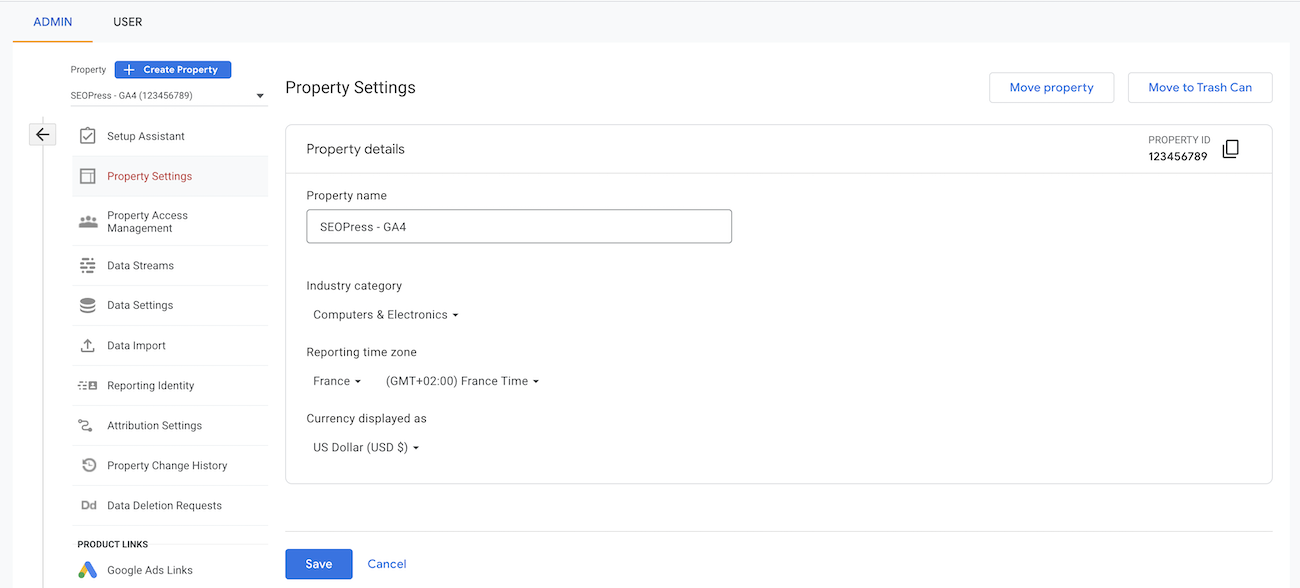
Task: Click Move to Trash Can button
Action: pyautogui.click(x=1200, y=88)
